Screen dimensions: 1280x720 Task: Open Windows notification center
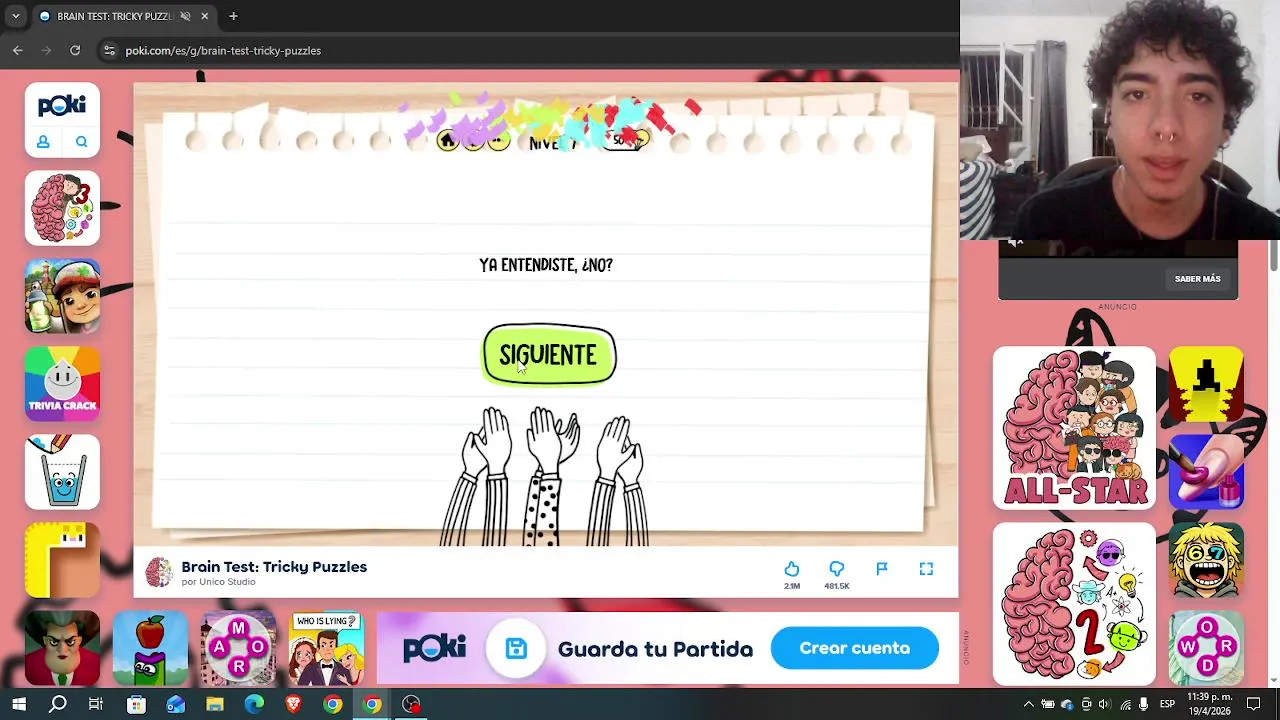point(1254,704)
